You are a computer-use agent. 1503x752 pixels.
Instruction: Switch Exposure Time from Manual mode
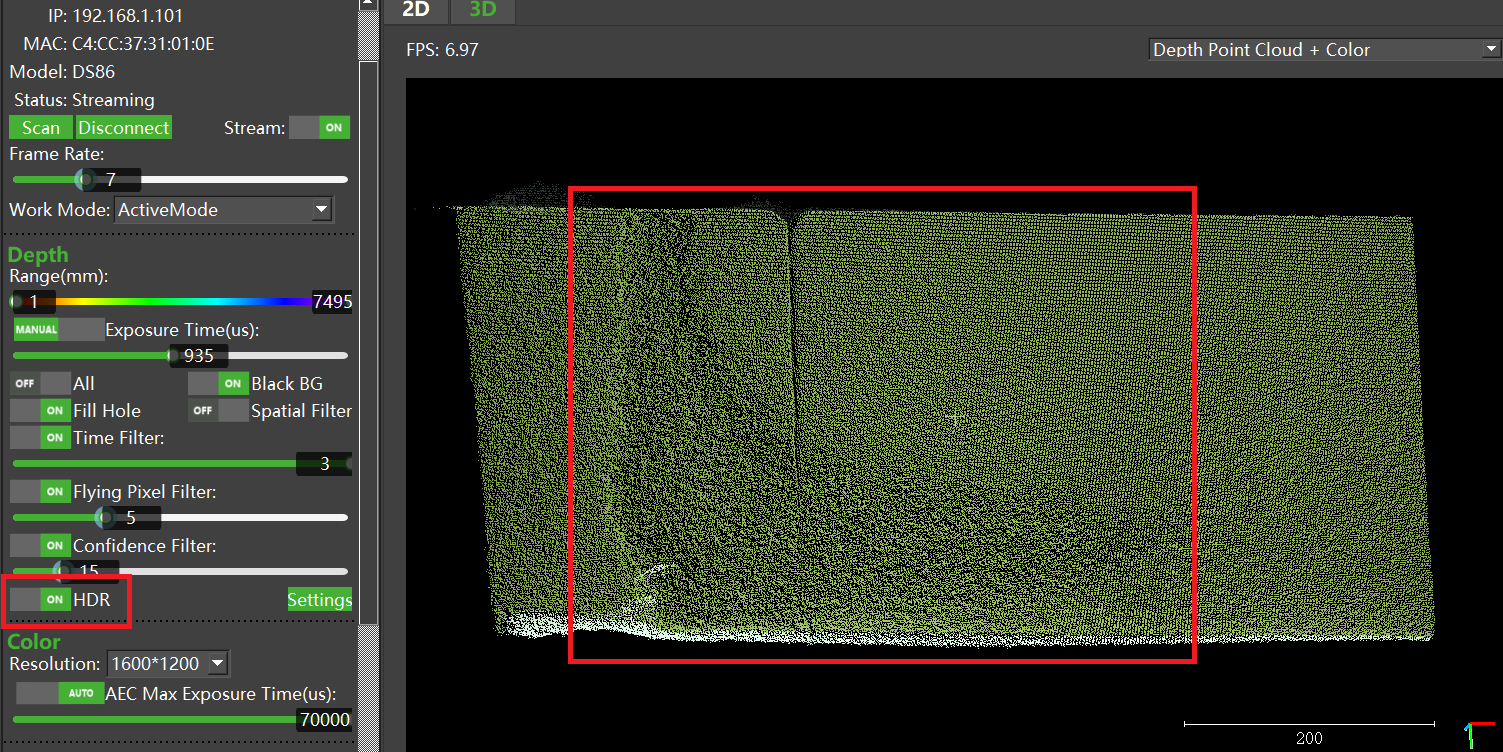(x=58, y=330)
